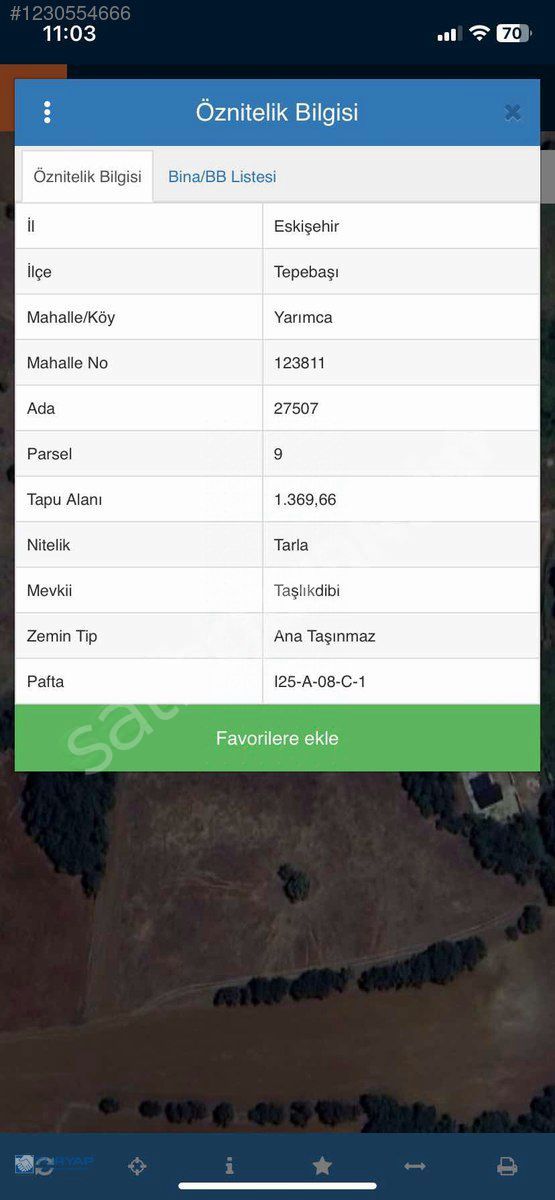
Task: Tap the Mahalle No value 123811
Action: click(x=300, y=363)
